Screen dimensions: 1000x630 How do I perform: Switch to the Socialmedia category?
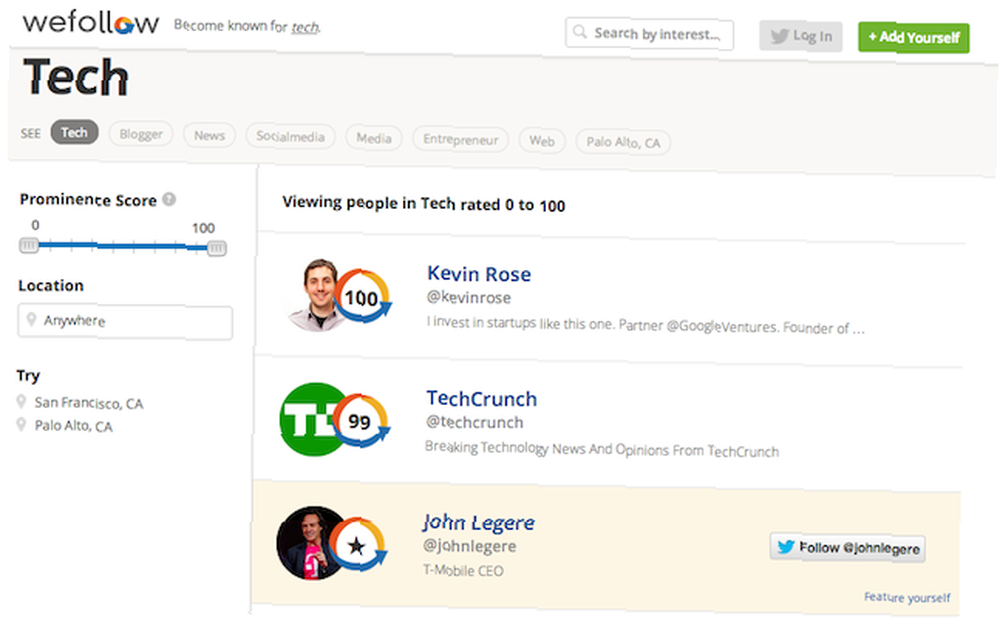pos(290,136)
